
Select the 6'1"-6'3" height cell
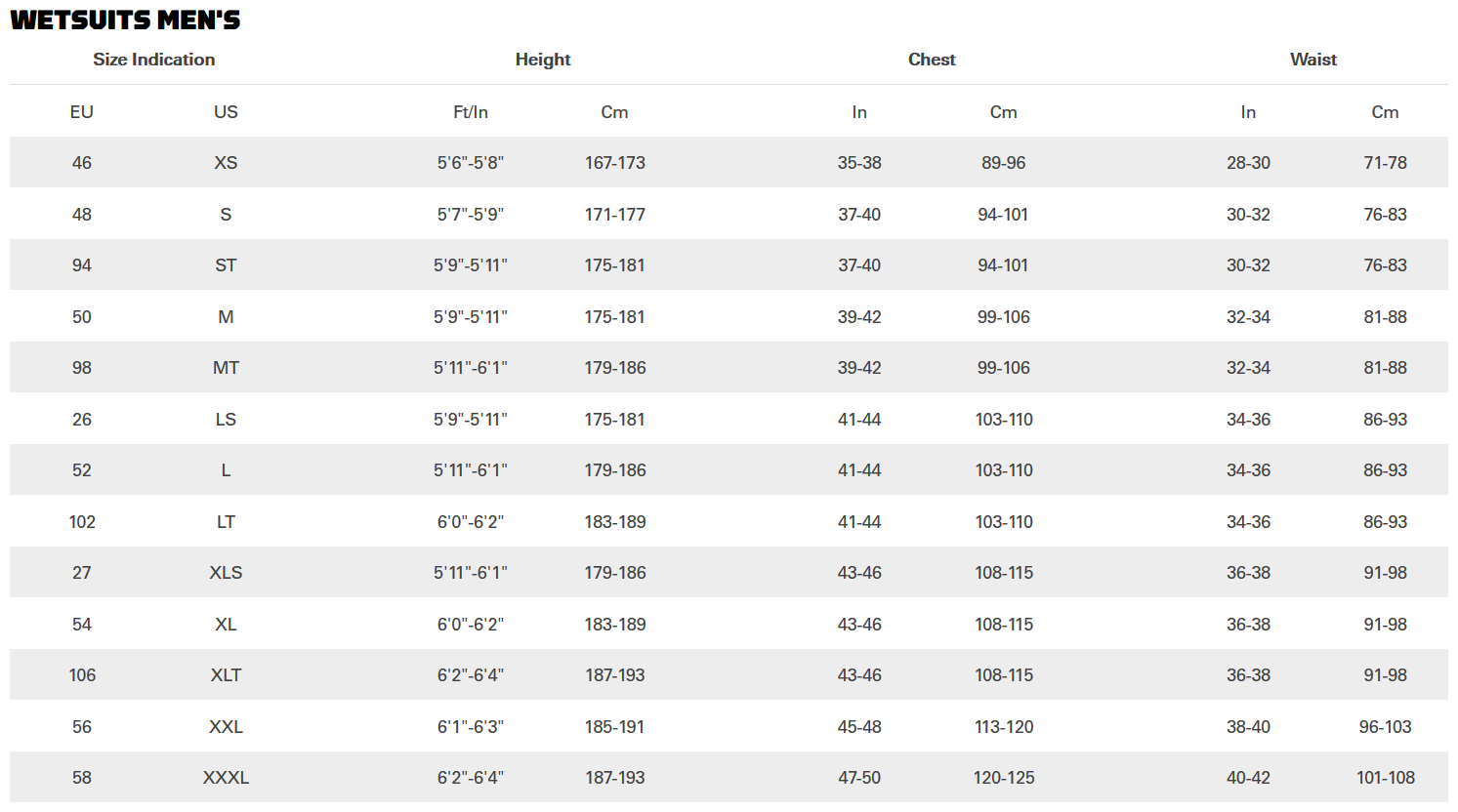coord(471,727)
